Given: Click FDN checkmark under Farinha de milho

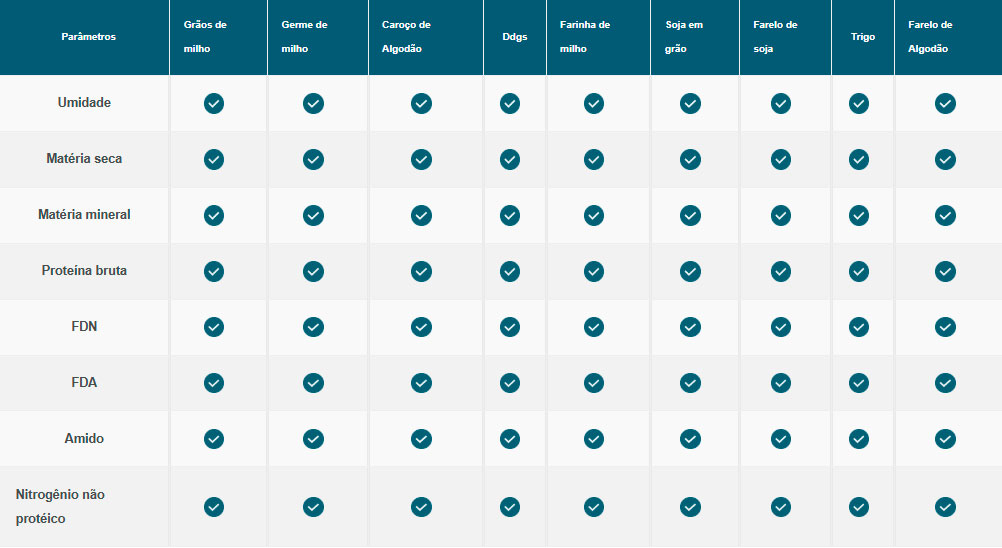Looking at the screenshot, I should [x=594, y=327].
